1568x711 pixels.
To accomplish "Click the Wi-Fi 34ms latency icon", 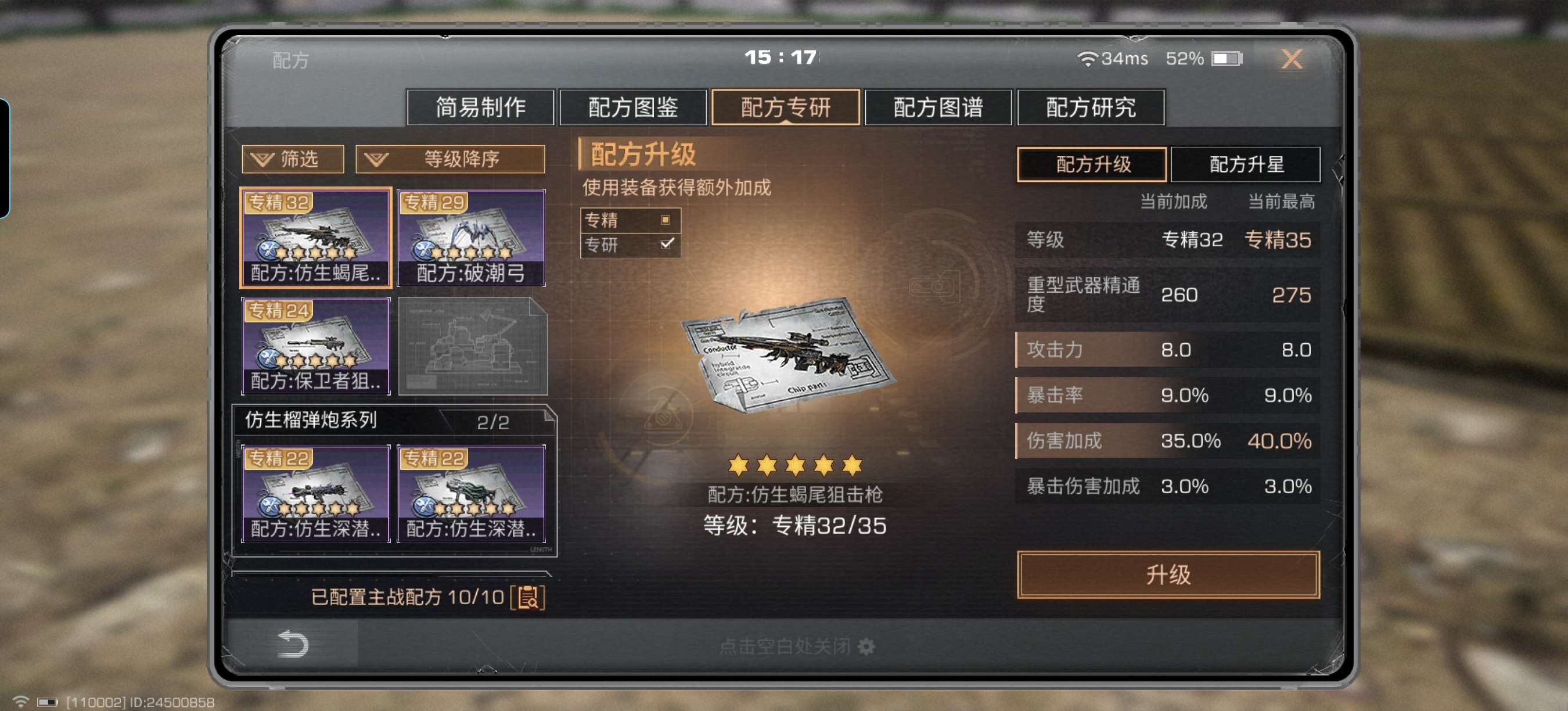I will pyautogui.click(x=1087, y=59).
